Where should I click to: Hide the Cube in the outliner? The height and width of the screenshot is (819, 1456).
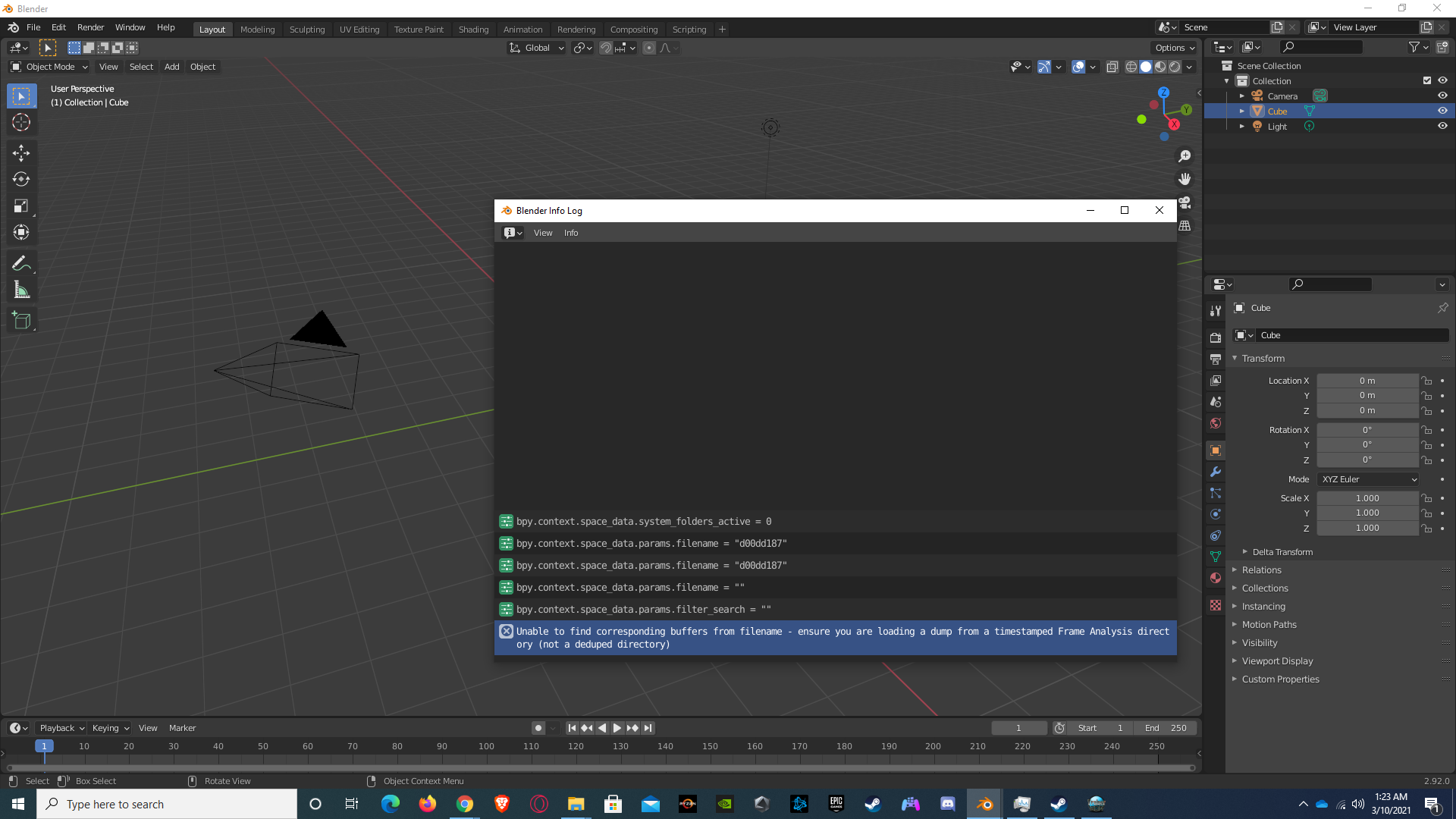pyautogui.click(x=1442, y=111)
